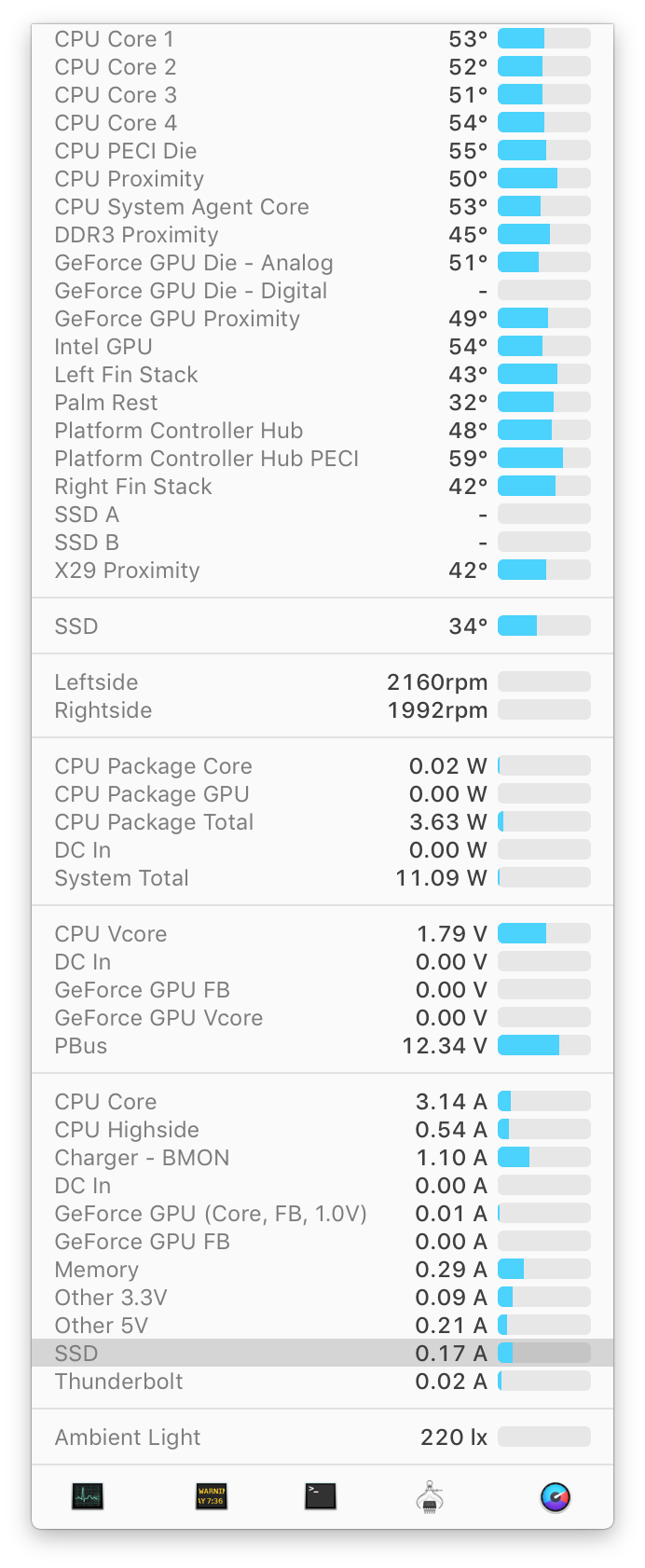Click the PBus voltage bar
This screenshot has height=1568, width=645.
(x=543, y=1046)
